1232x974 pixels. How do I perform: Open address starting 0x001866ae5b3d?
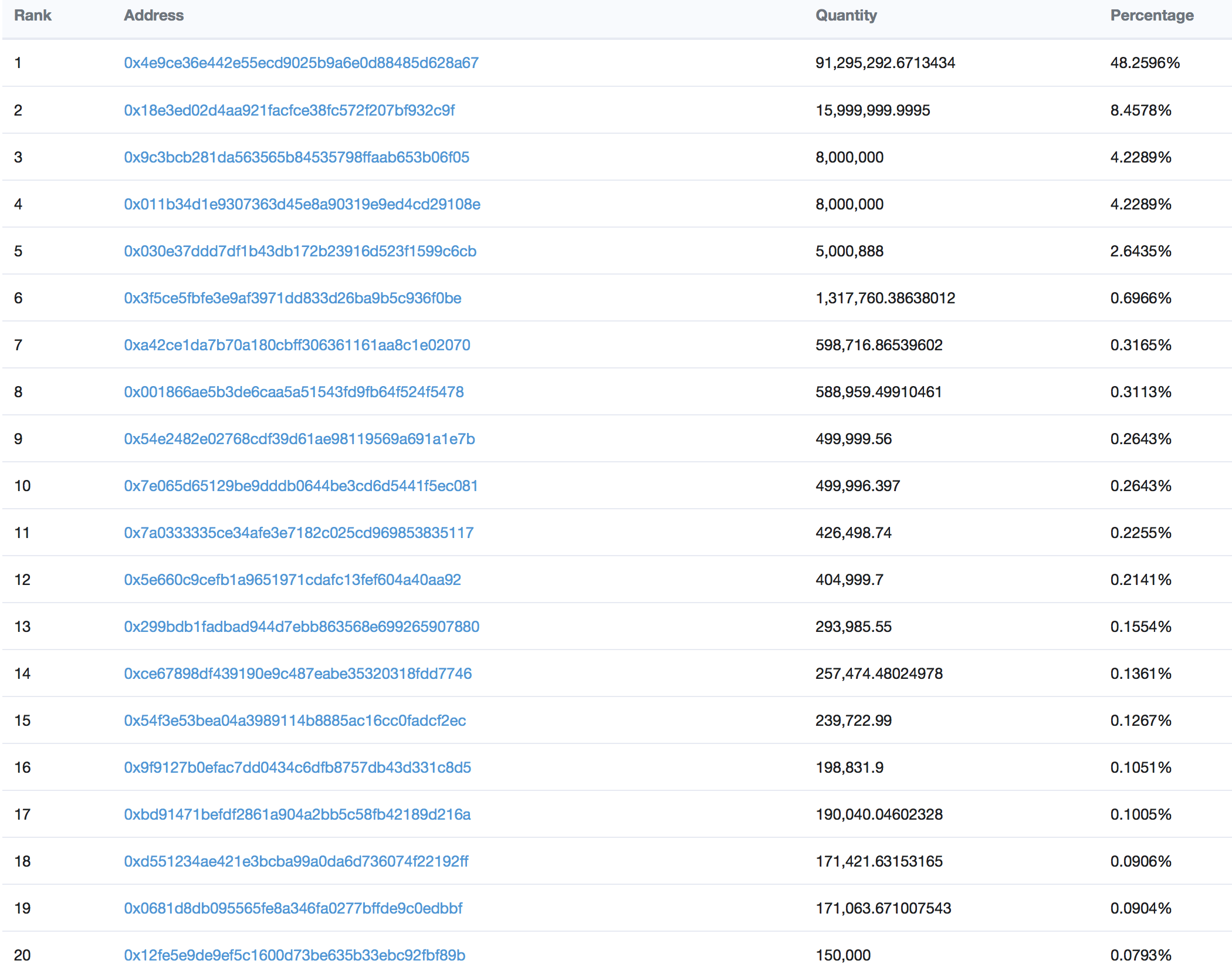click(x=293, y=392)
